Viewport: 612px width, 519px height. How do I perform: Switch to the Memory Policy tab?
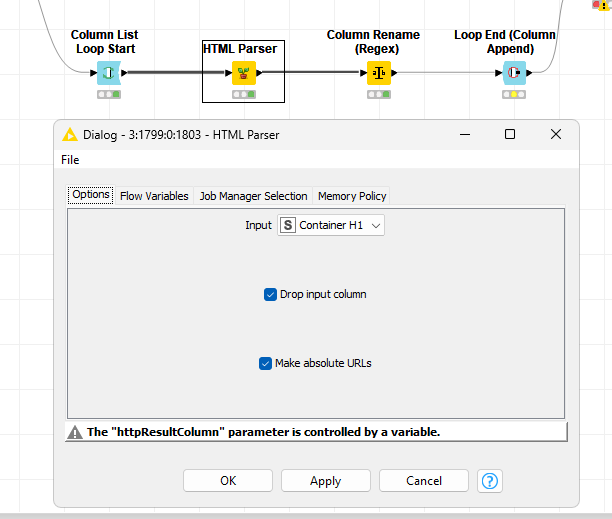(x=352, y=196)
